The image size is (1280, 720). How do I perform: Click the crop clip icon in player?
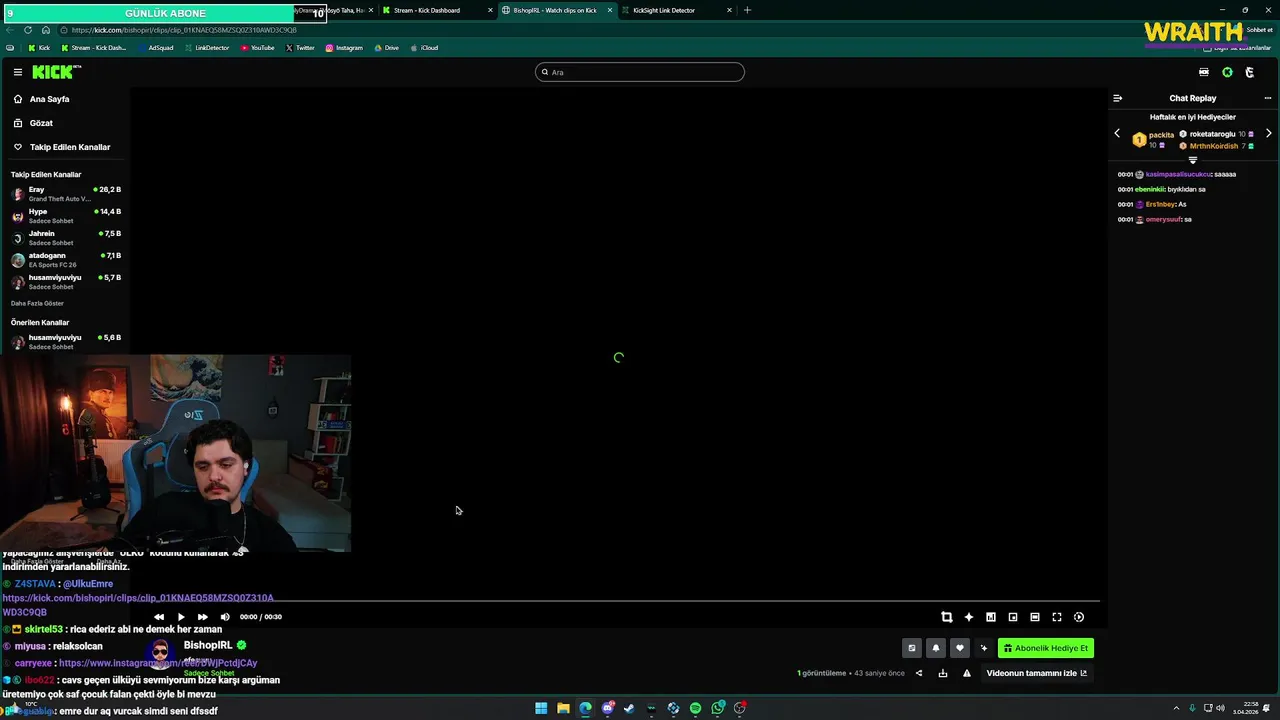[x=947, y=617]
